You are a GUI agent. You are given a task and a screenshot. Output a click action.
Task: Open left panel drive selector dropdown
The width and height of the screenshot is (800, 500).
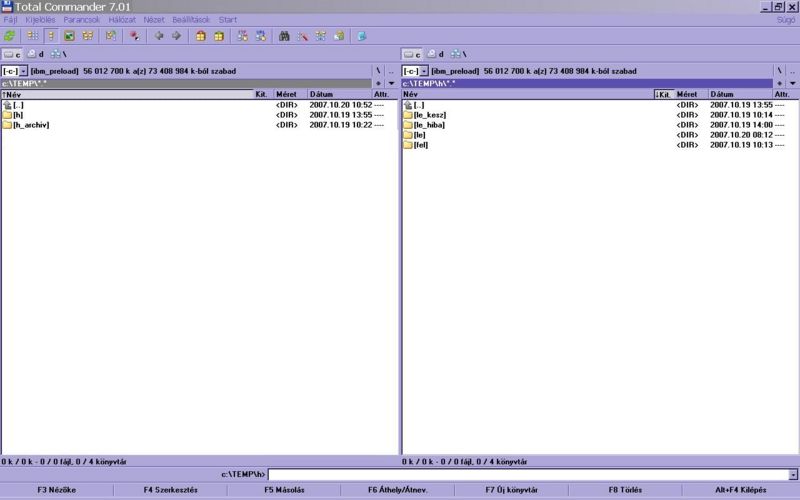pos(23,71)
